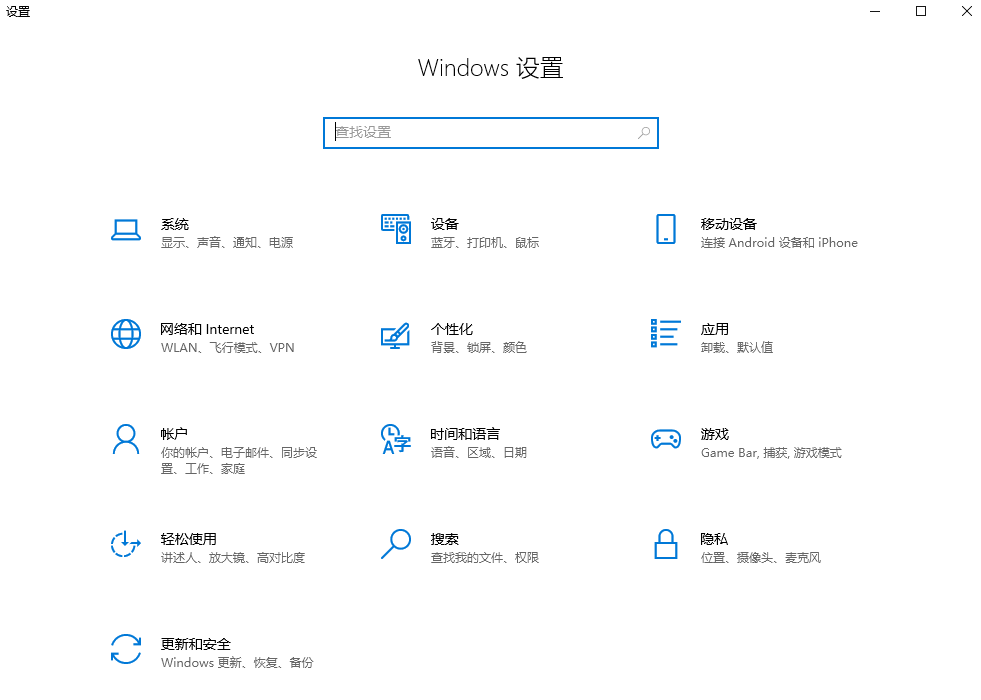Open 系统 by clicking its text label
Viewport: 981px width, 700px height.
(175, 224)
